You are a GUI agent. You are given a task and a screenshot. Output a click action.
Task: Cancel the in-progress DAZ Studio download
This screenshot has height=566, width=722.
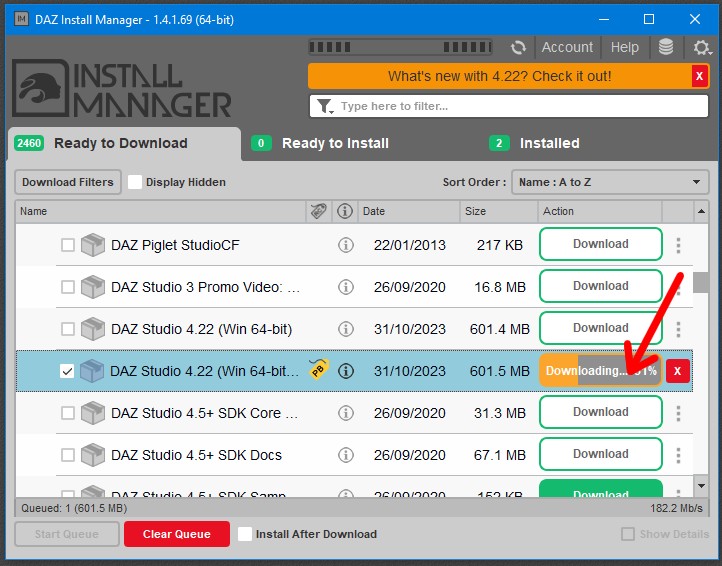[678, 371]
